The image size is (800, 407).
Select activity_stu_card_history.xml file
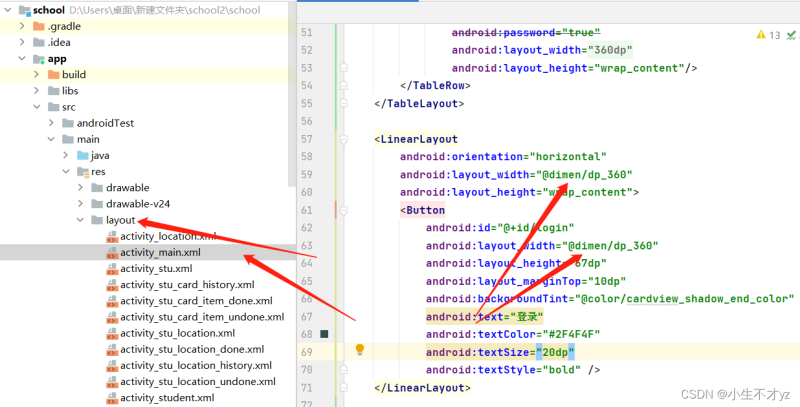click(187, 285)
